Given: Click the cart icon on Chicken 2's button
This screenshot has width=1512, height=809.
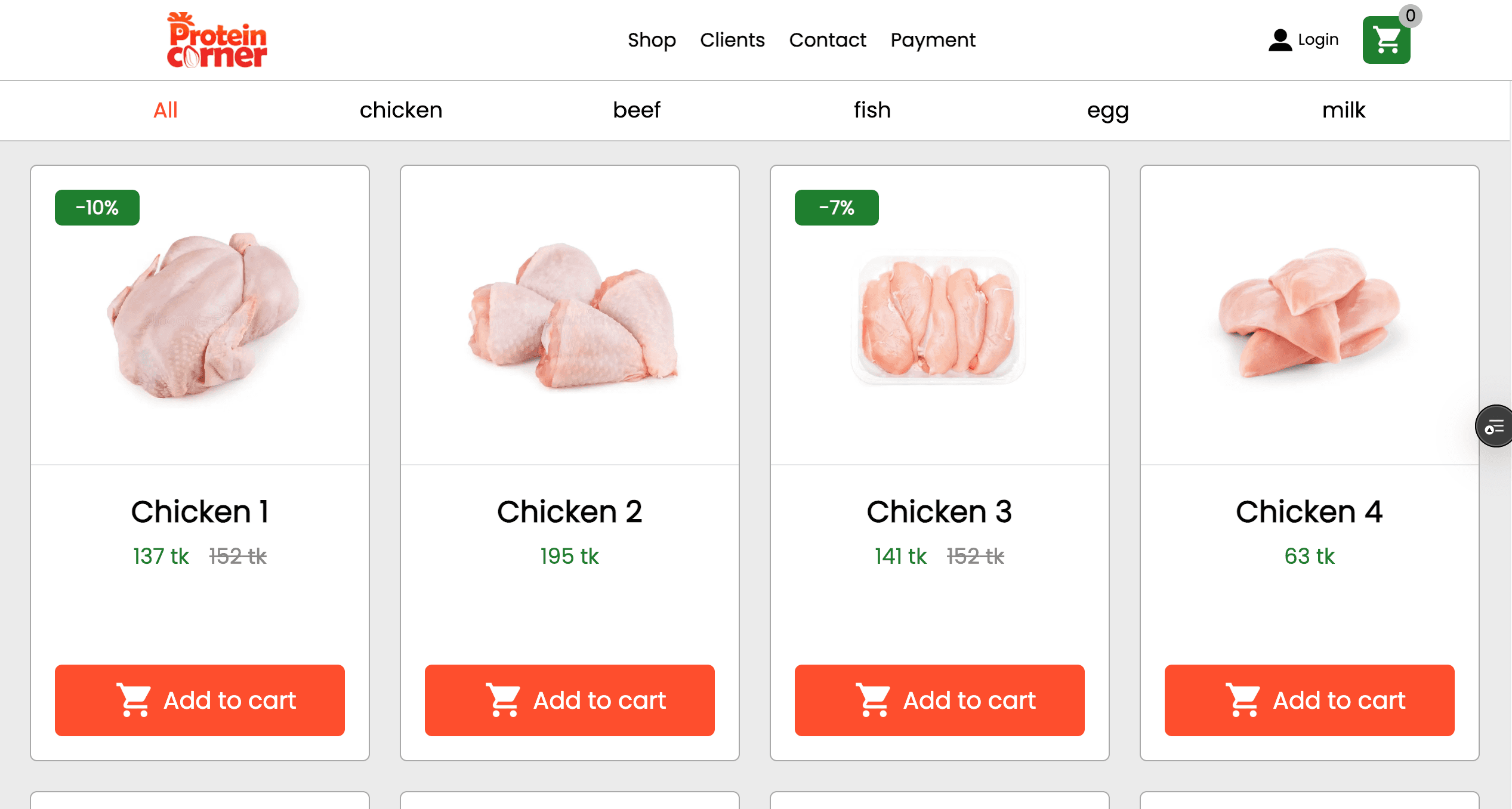Looking at the screenshot, I should tap(503, 700).
